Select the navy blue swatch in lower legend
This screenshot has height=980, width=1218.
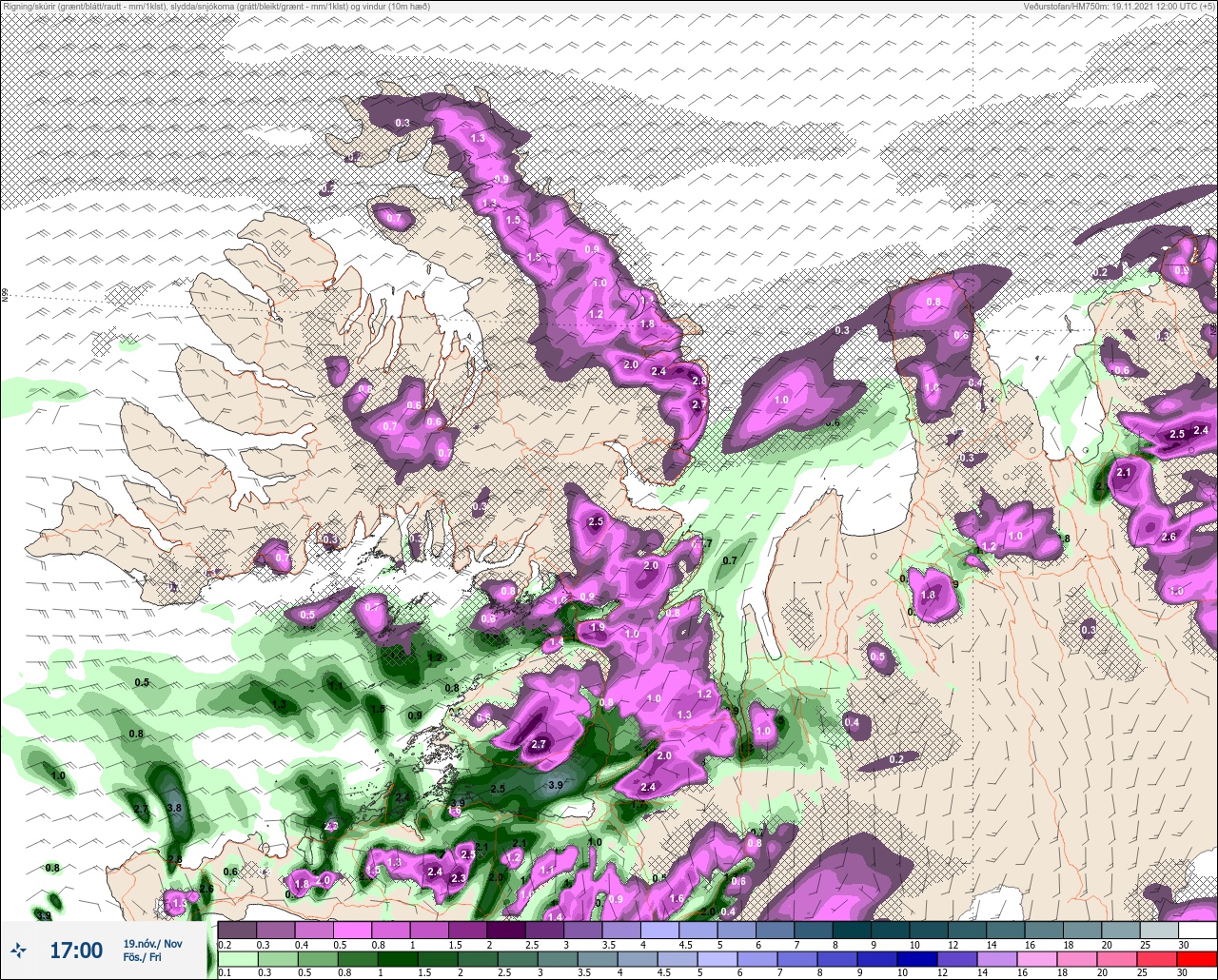pyautogui.click(x=917, y=959)
